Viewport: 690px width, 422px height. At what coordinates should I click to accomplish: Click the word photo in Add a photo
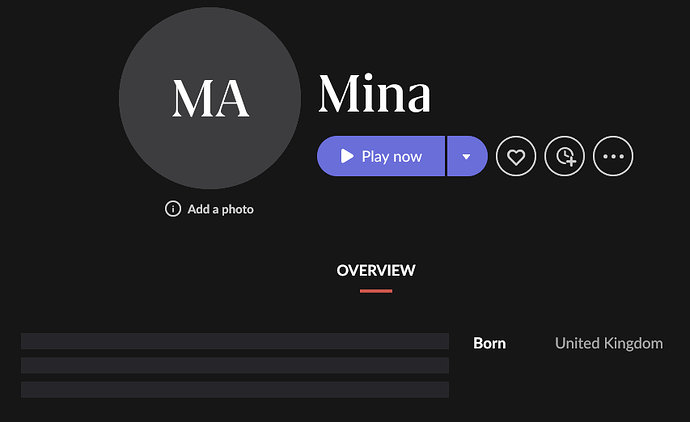coord(238,209)
